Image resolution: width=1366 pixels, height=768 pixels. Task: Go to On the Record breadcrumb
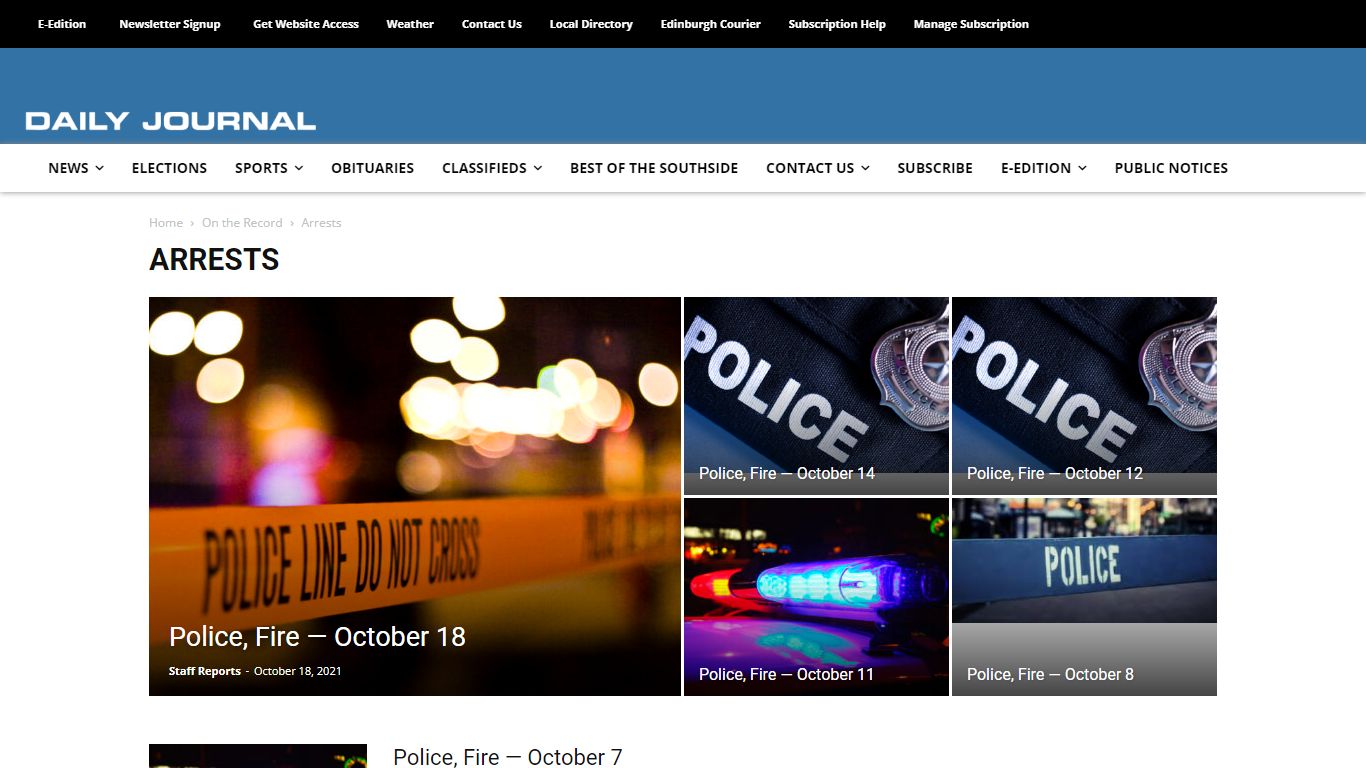[x=242, y=223]
